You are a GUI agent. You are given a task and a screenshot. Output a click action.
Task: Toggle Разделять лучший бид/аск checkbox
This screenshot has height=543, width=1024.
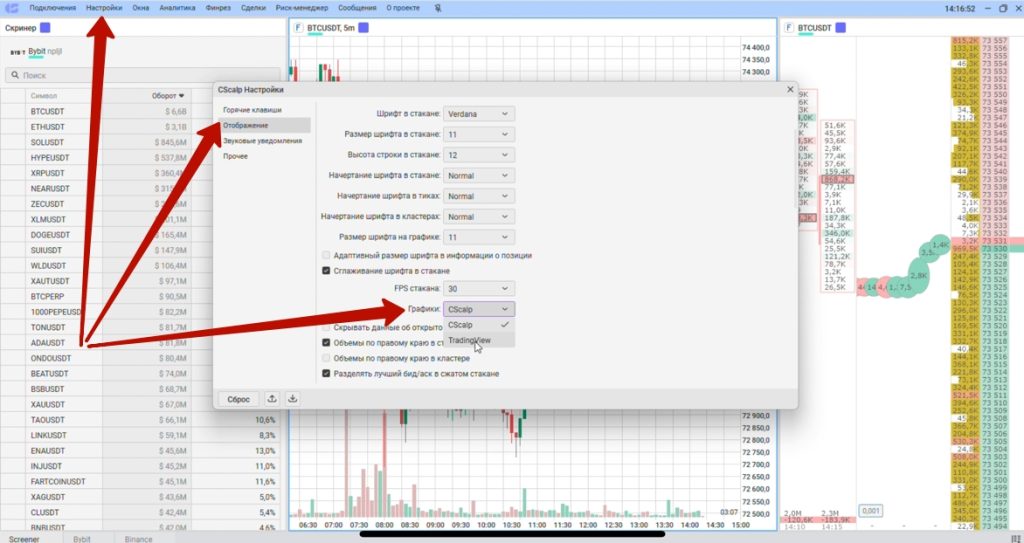tap(327, 374)
